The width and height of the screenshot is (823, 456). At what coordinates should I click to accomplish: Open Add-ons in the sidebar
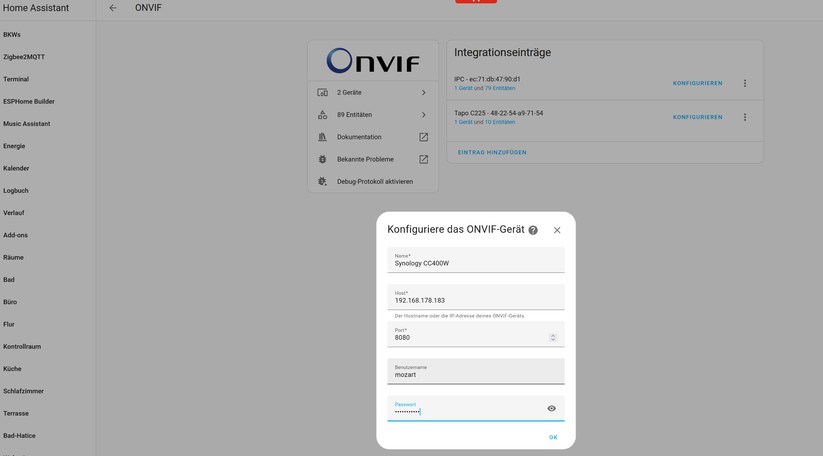coord(15,235)
